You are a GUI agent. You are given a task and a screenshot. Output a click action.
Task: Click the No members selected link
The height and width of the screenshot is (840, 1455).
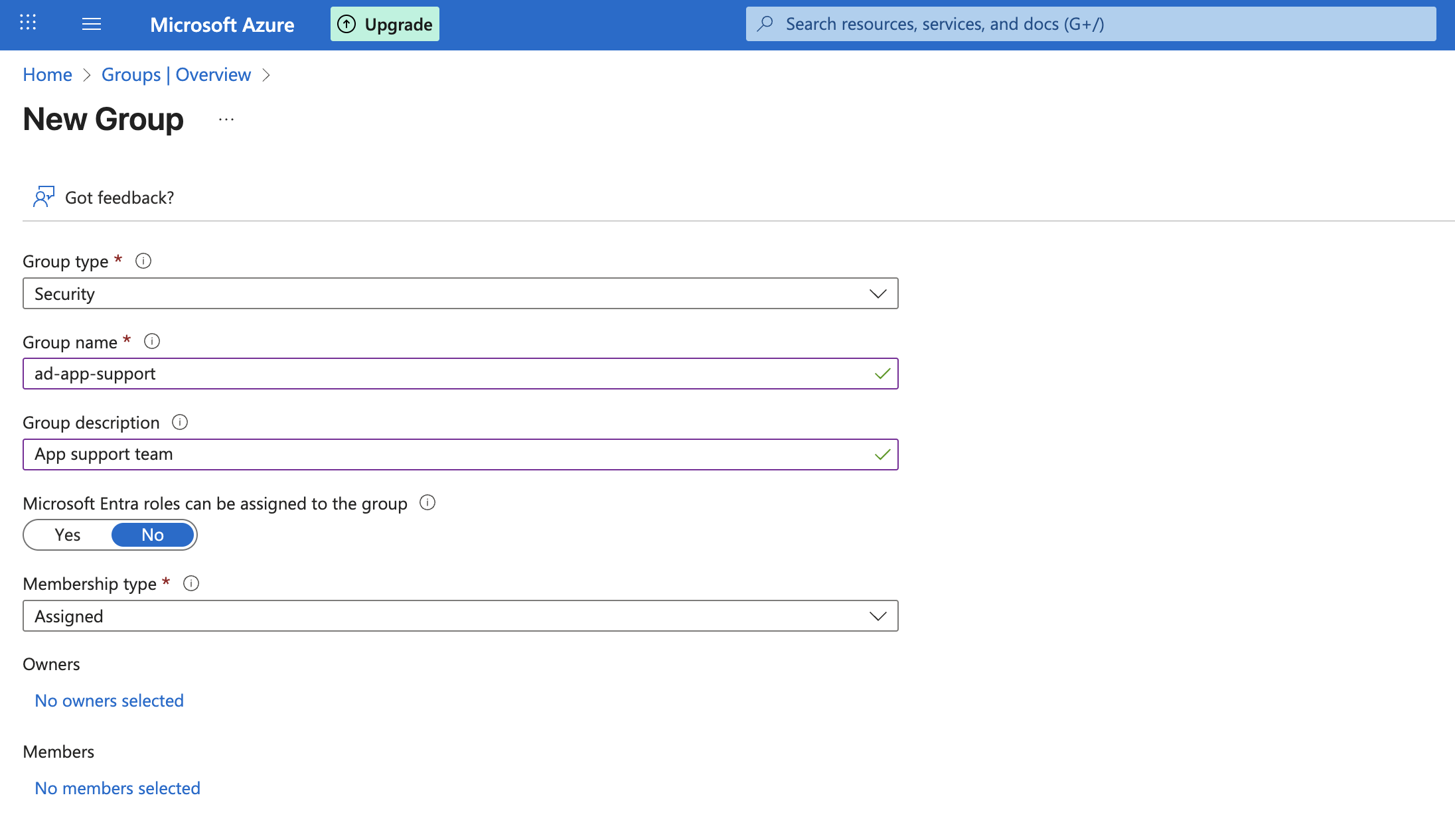[x=117, y=788]
